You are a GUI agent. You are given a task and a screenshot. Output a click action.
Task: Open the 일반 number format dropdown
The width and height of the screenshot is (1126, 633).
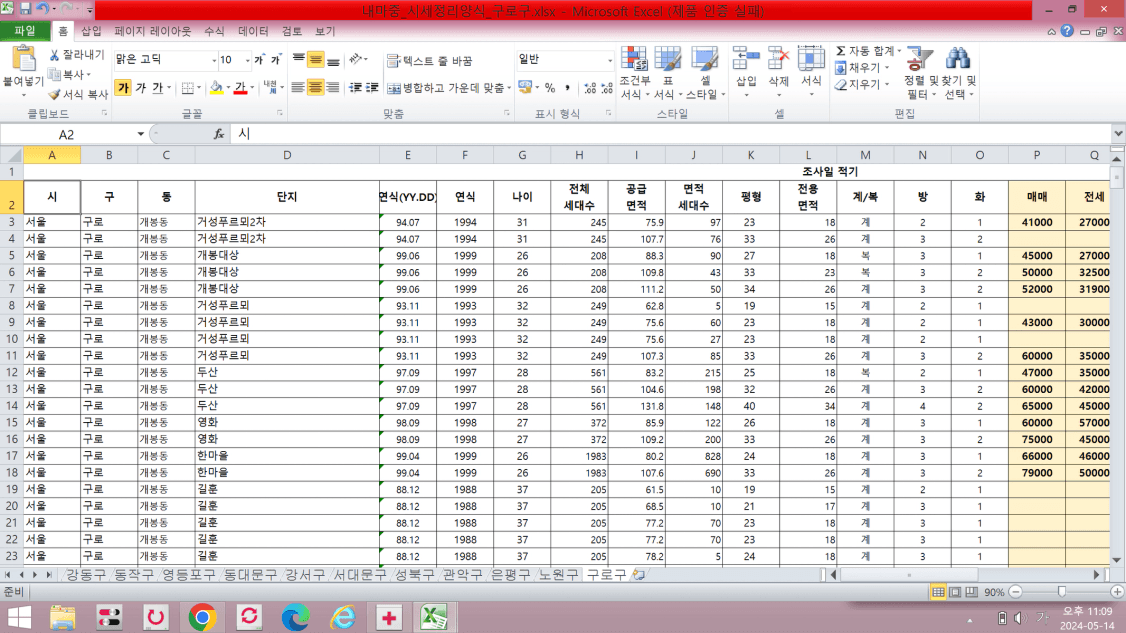(x=610, y=60)
